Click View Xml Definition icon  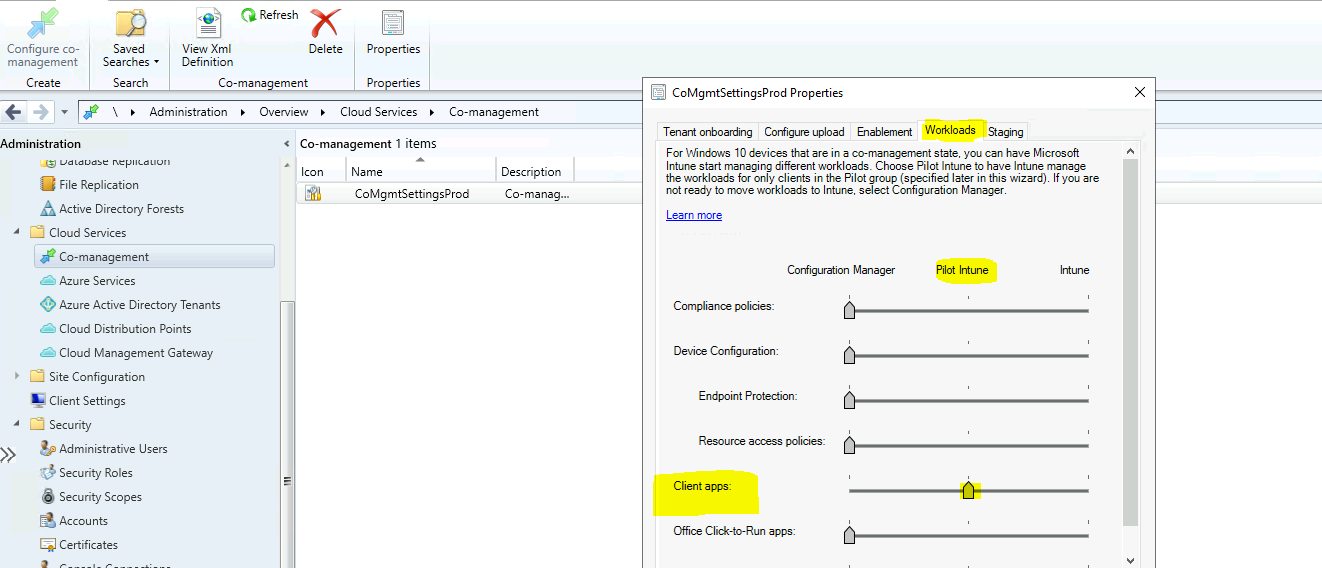208,23
